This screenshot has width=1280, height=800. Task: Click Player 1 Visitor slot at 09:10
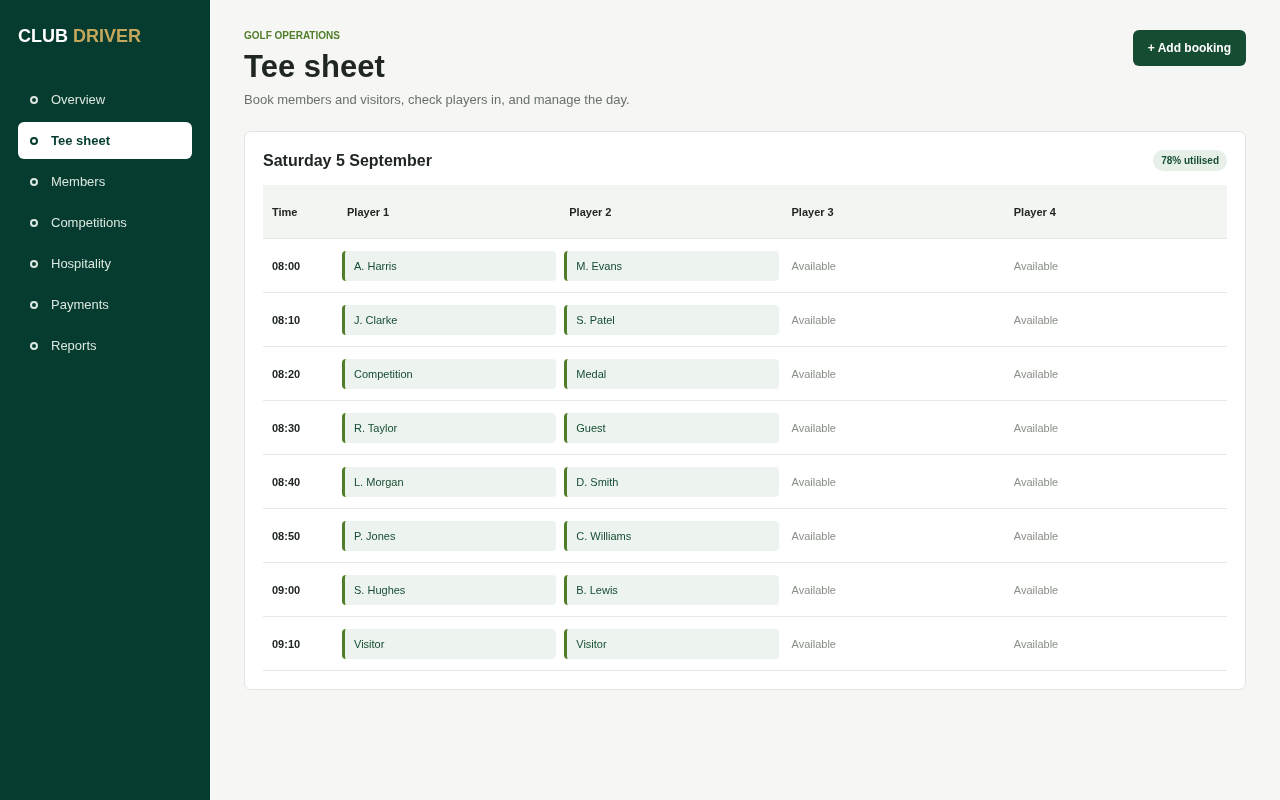point(449,644)
